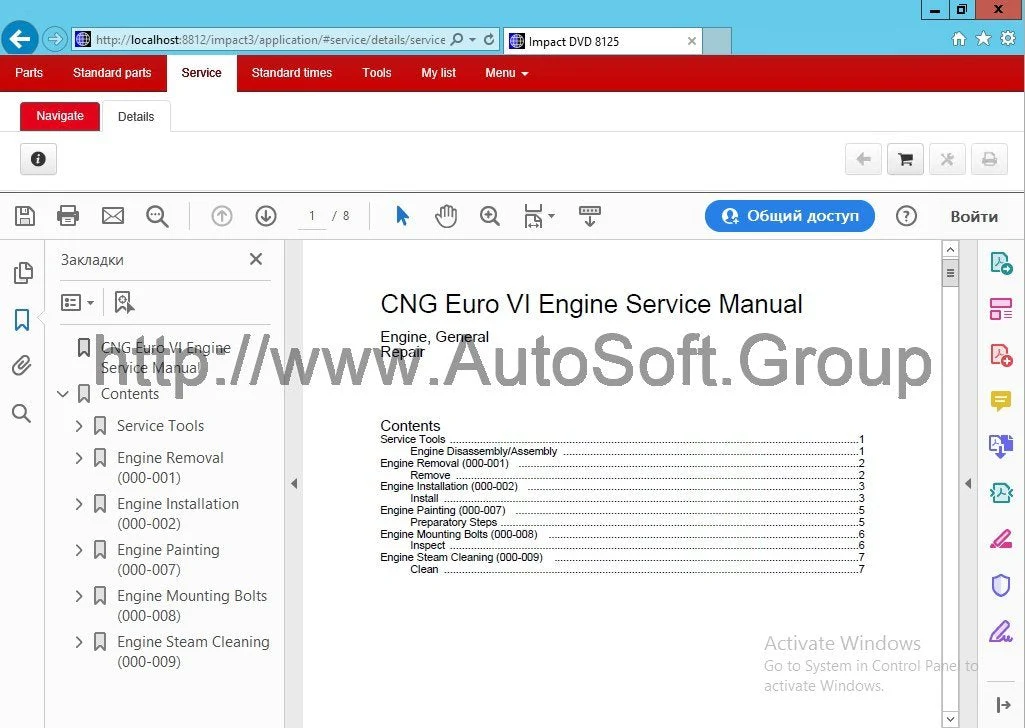Viewport: 1025px width, 728px height.
Task: Print the document with the printer icon
Action: (x=68, y=216)
